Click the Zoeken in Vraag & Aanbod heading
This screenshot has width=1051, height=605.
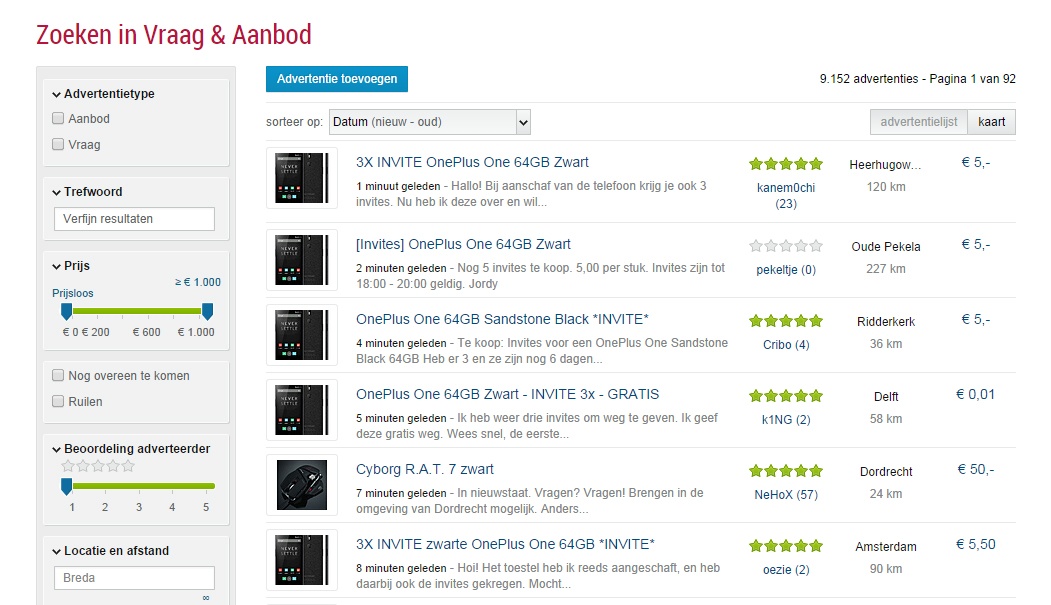coord(174,35)
